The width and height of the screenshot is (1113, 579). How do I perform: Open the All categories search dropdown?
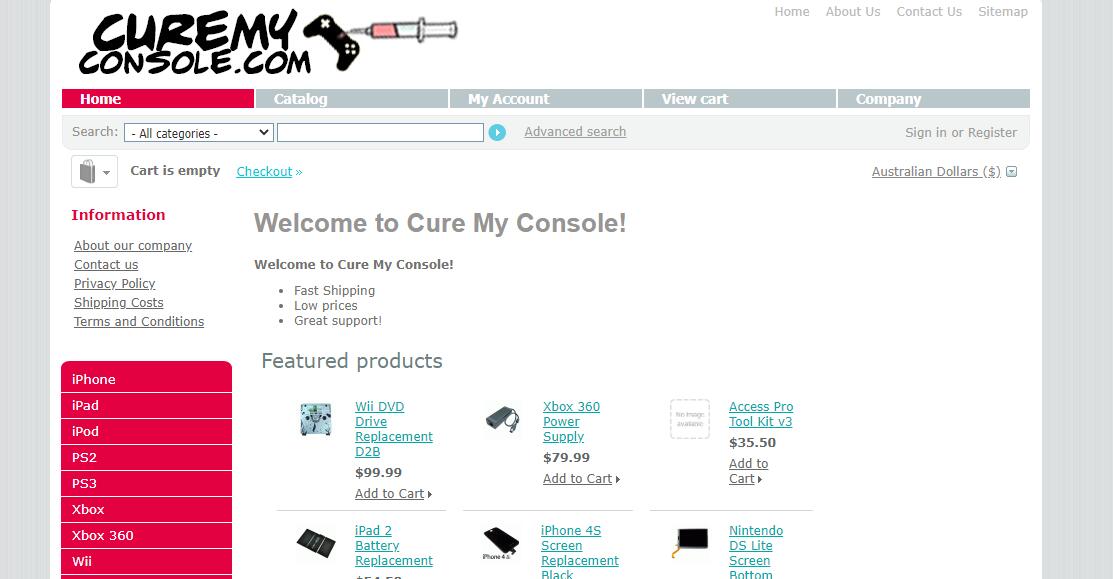tap(199, 133)
